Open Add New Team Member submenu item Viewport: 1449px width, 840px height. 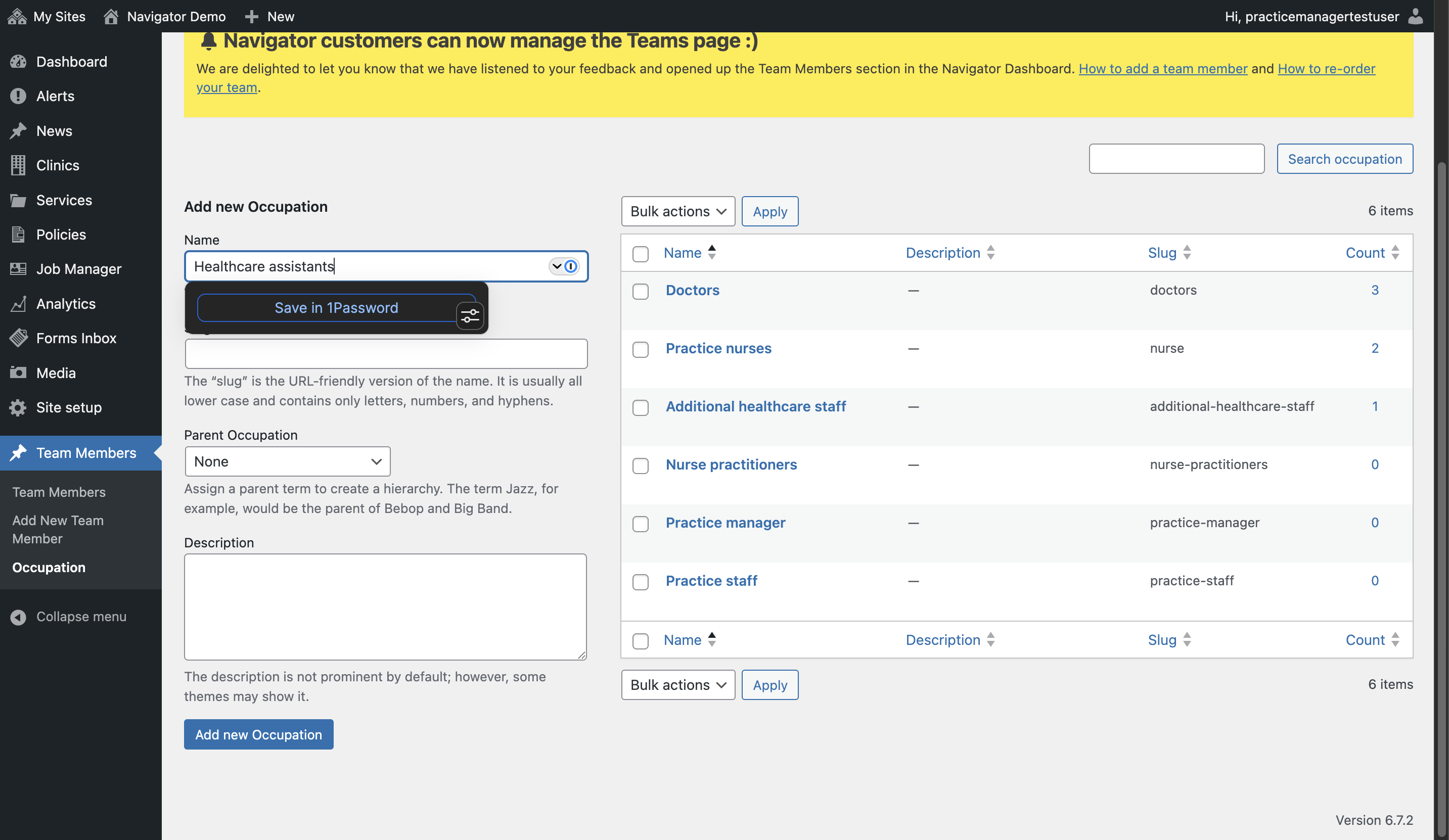pyautogui.click(x=58, y=529)
